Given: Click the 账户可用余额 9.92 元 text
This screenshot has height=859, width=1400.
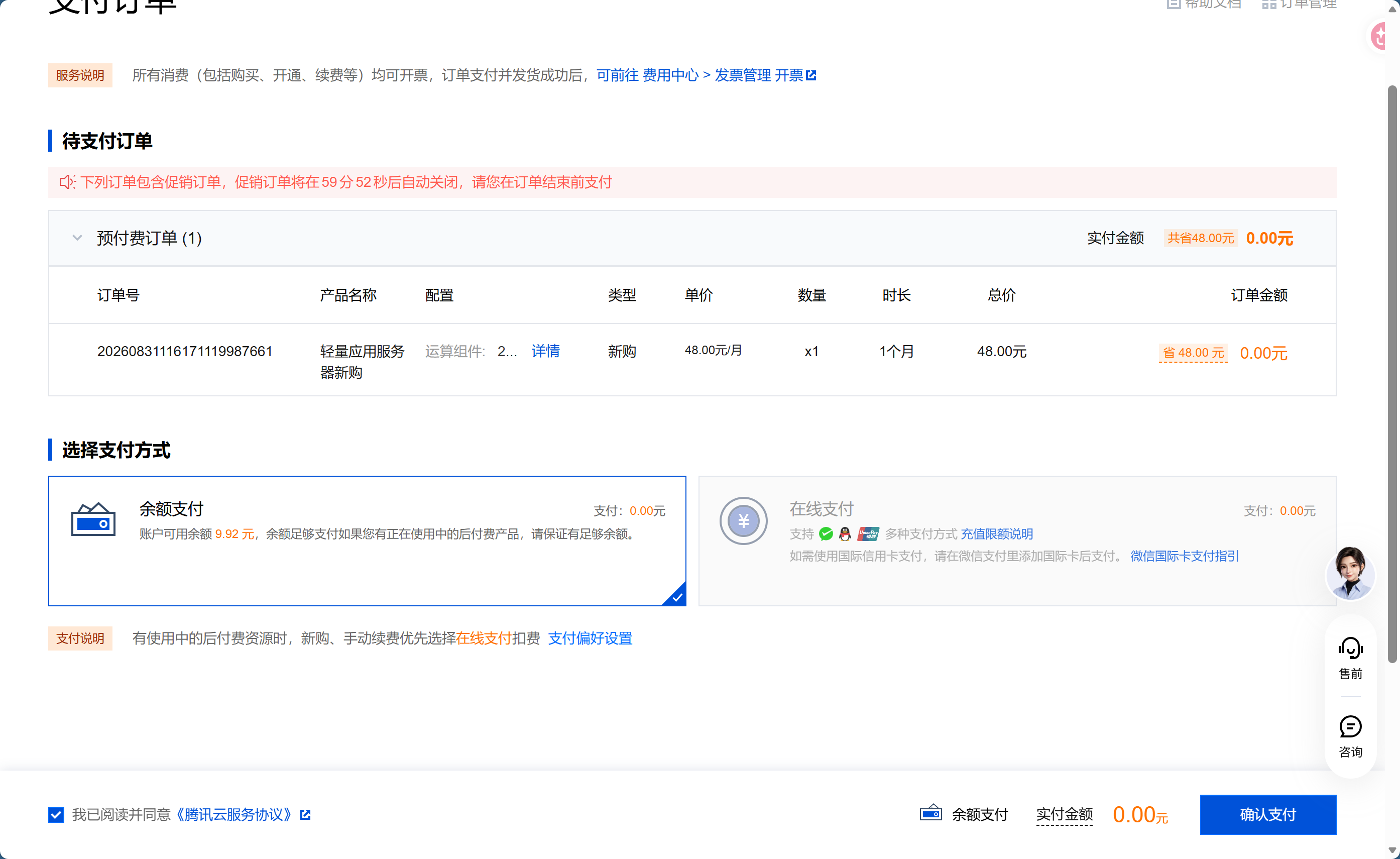Looking at the screenshot, I should click(196, 534).
